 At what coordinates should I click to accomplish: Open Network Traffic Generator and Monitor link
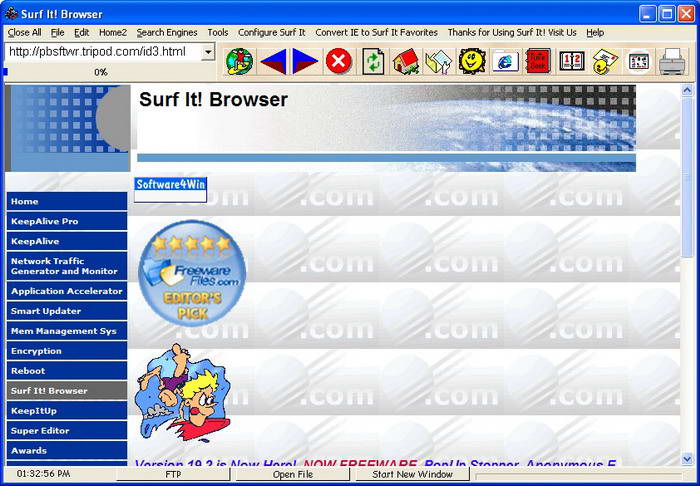coord(67,266)
